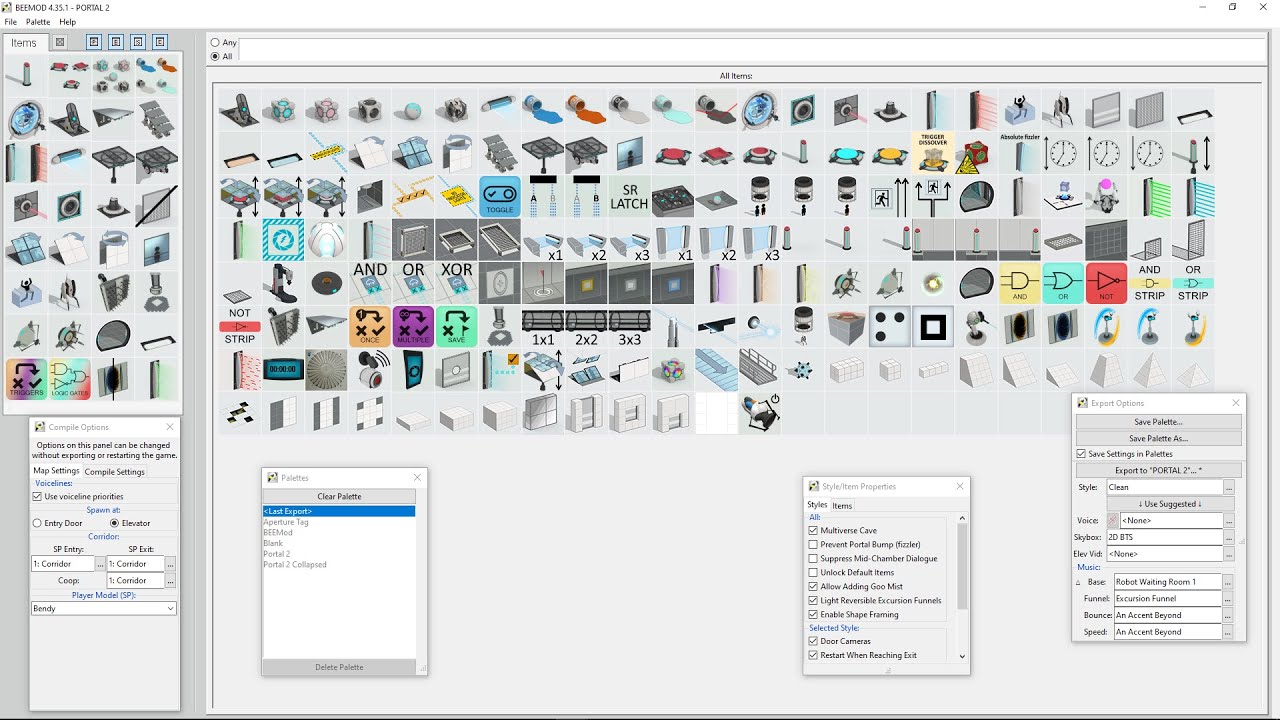Screen dimensions: 1280x720
Task: Select the TOGGLE item in All Items
Action: pos(500,197)
